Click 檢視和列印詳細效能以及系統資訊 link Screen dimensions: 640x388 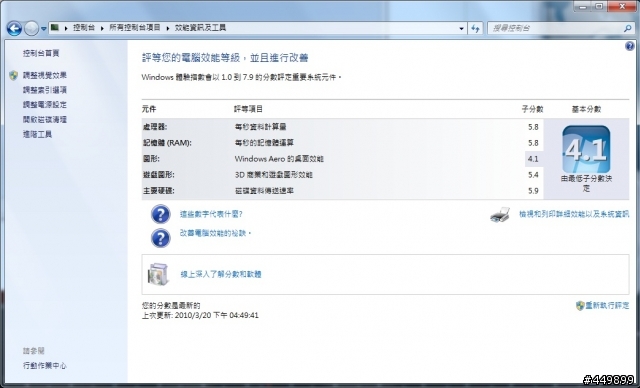(574, 214)
